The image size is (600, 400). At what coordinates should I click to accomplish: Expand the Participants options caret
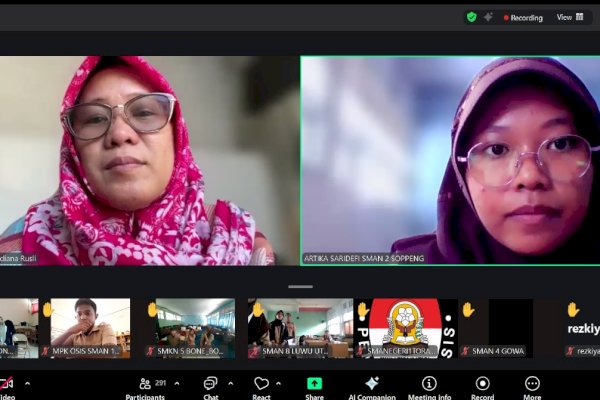(x=177, y=383)
